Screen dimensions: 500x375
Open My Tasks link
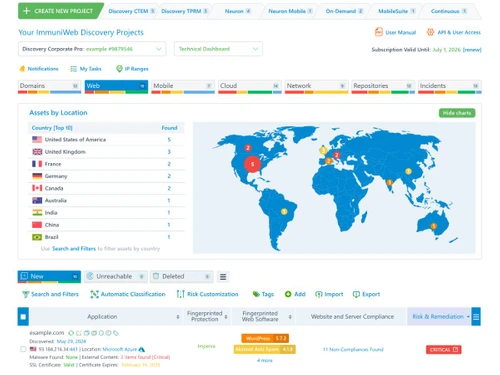[x=90, y=69]
